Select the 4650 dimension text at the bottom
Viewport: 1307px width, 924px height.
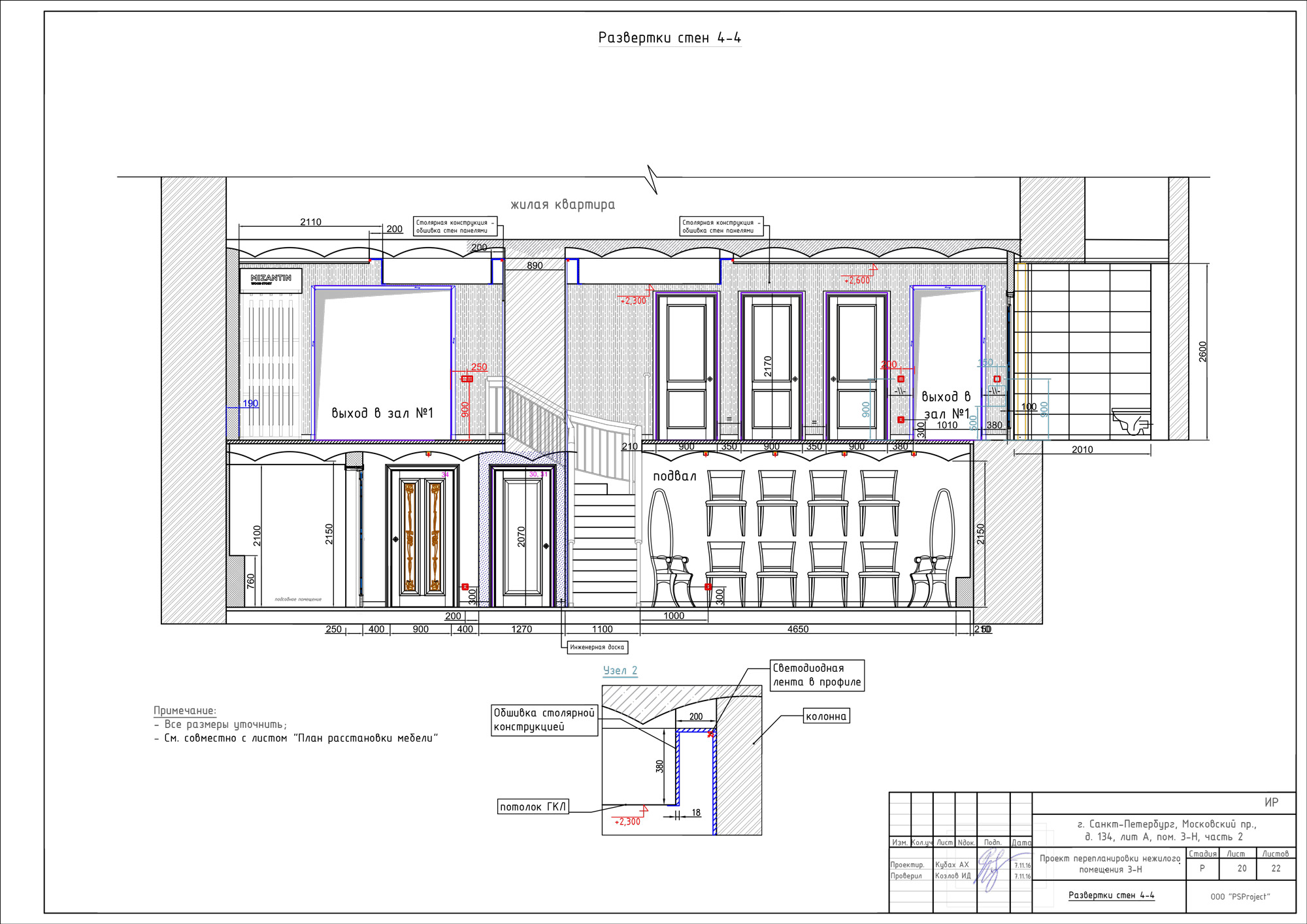[798, 629]
